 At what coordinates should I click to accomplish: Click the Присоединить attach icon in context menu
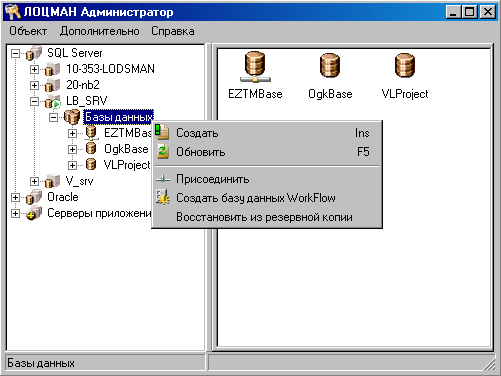click(163, 179)
